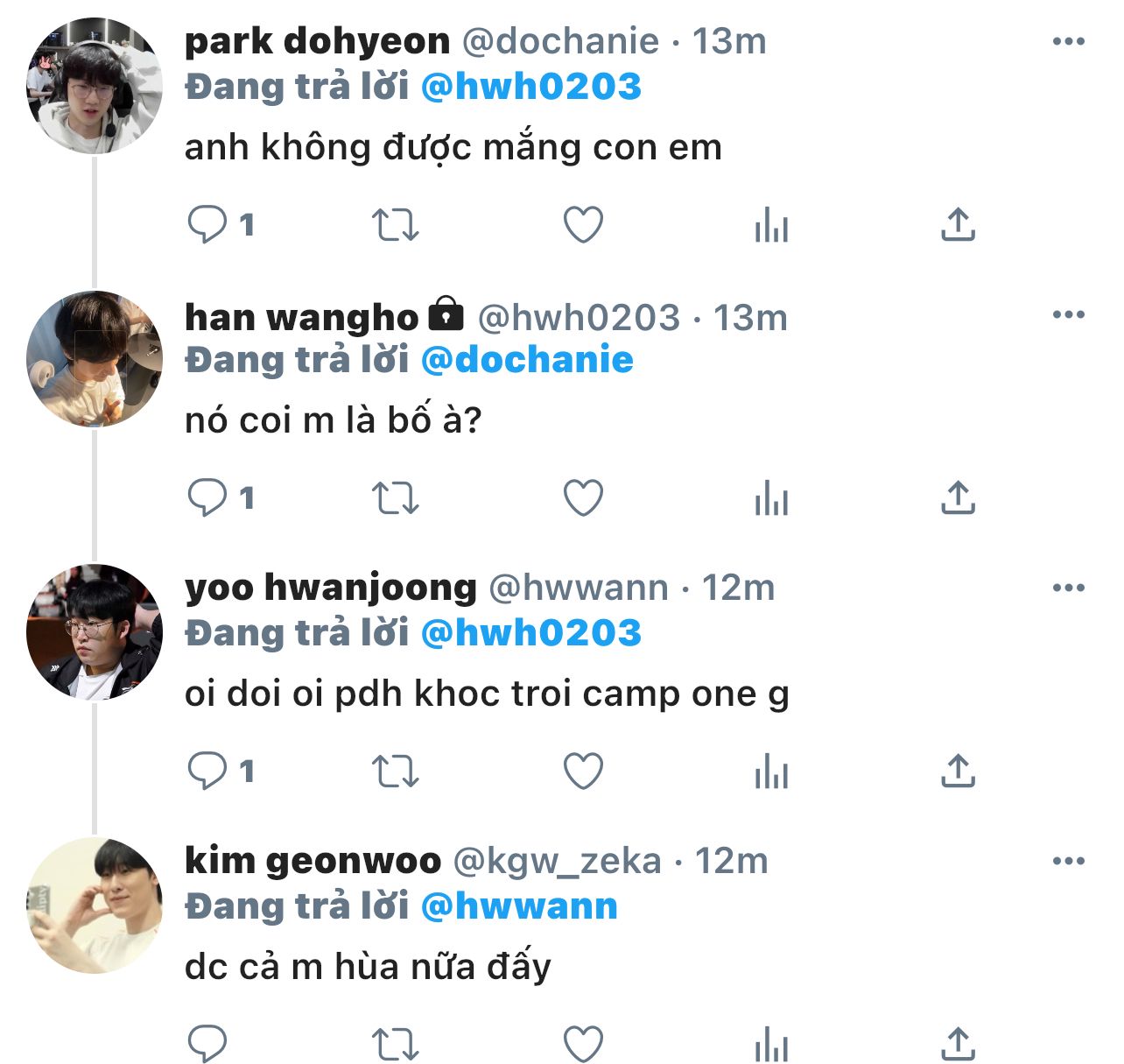This screenshot has width=1124, height=1064.
Task: Open the @hwh0203 mention in park dohyeon's reply
Action: click(531, 87)
